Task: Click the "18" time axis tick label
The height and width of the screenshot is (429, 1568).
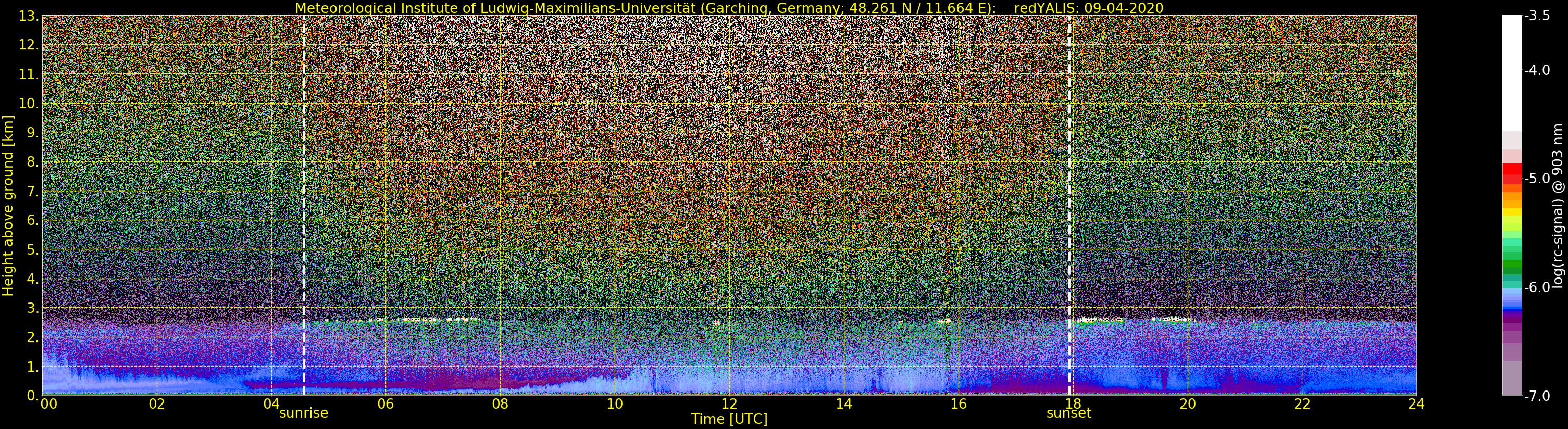Action: 1073,404
